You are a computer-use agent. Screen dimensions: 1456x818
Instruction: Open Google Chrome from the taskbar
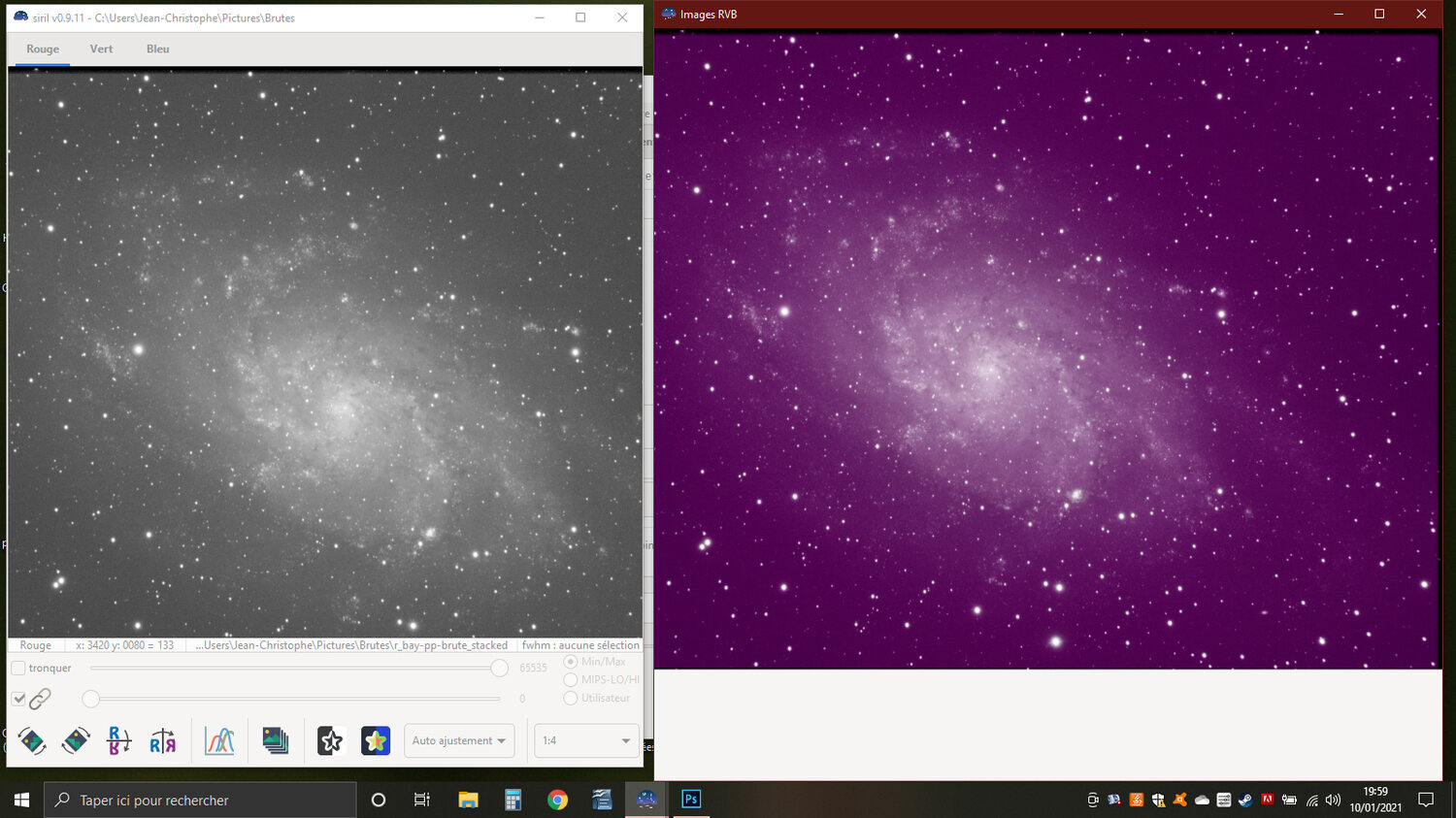pyautogui.click(x=557, y=800)
